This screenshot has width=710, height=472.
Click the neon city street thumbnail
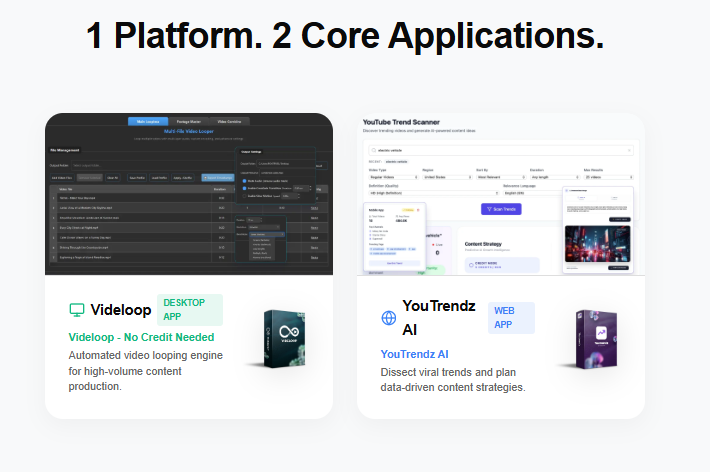click(597, 244)
